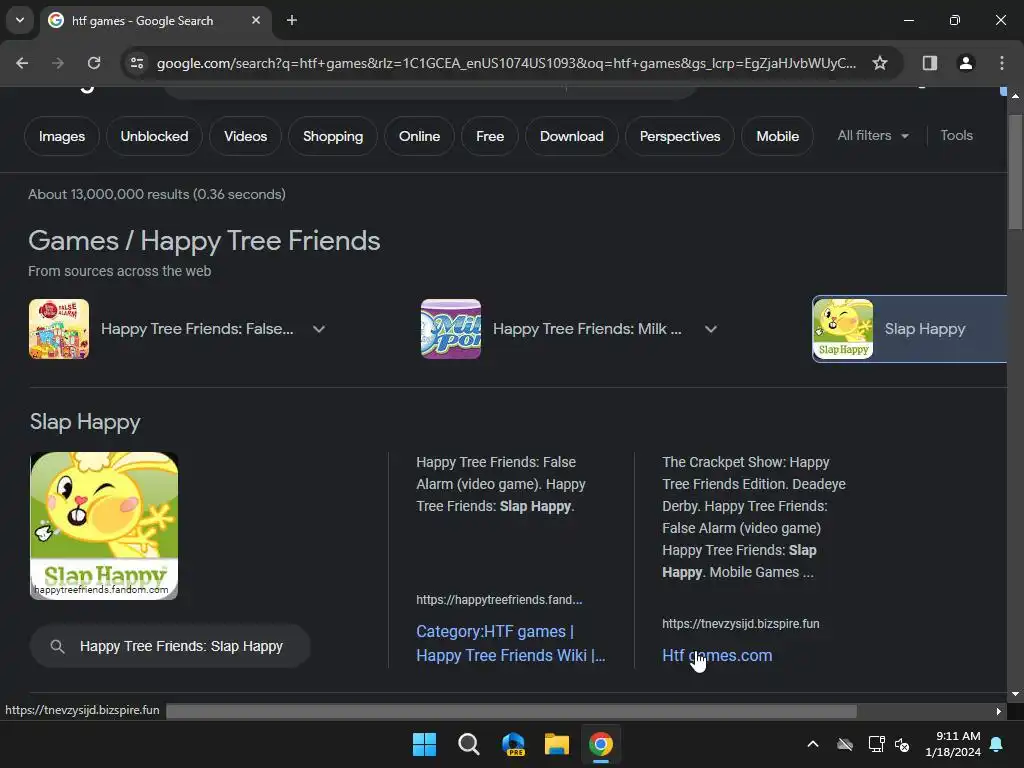Image resolution: width=1024 pixels, height=768 pixels.
Task: Select the Online filter chip
Action: [419, 136]
